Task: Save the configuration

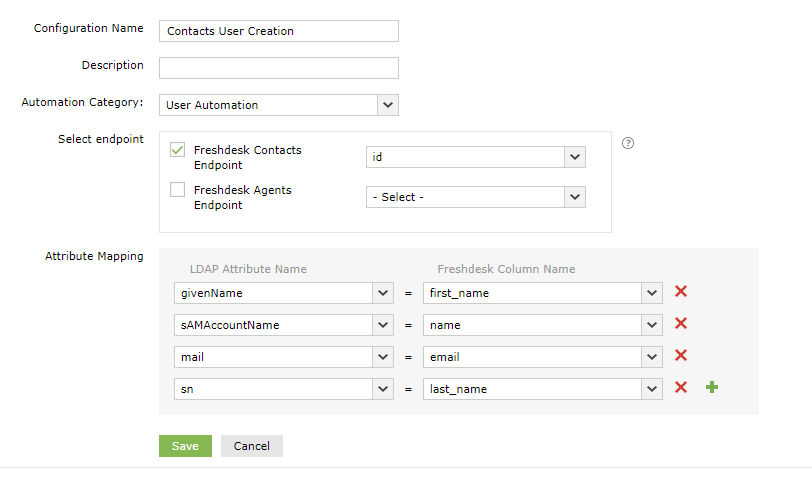Action: point(185,446)
